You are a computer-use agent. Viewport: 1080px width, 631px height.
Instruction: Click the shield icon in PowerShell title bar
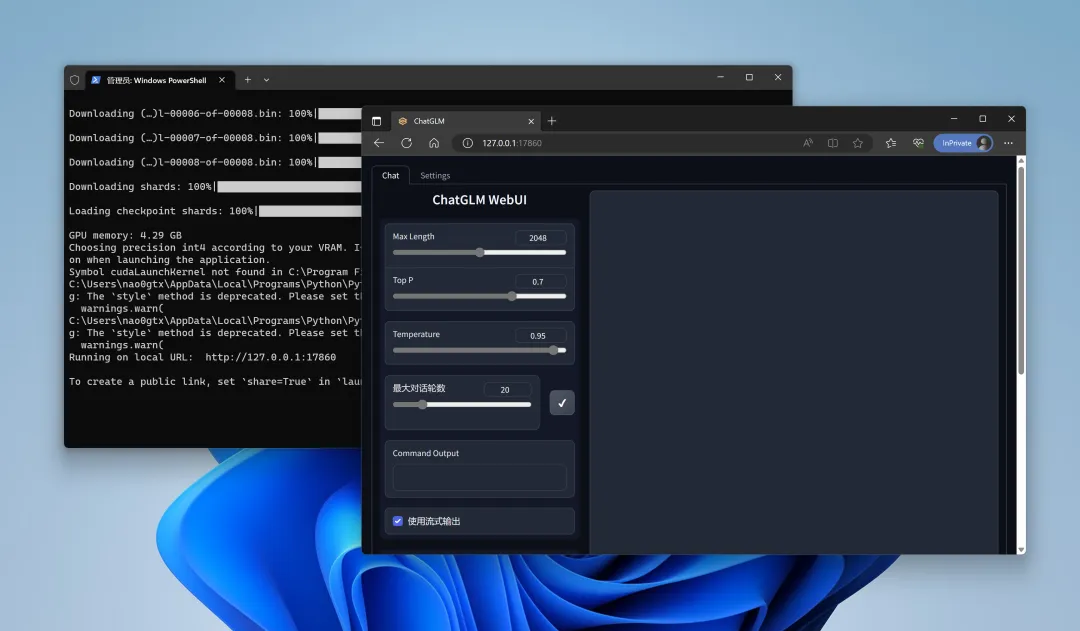pyautogui.click(x=74, y=80)
